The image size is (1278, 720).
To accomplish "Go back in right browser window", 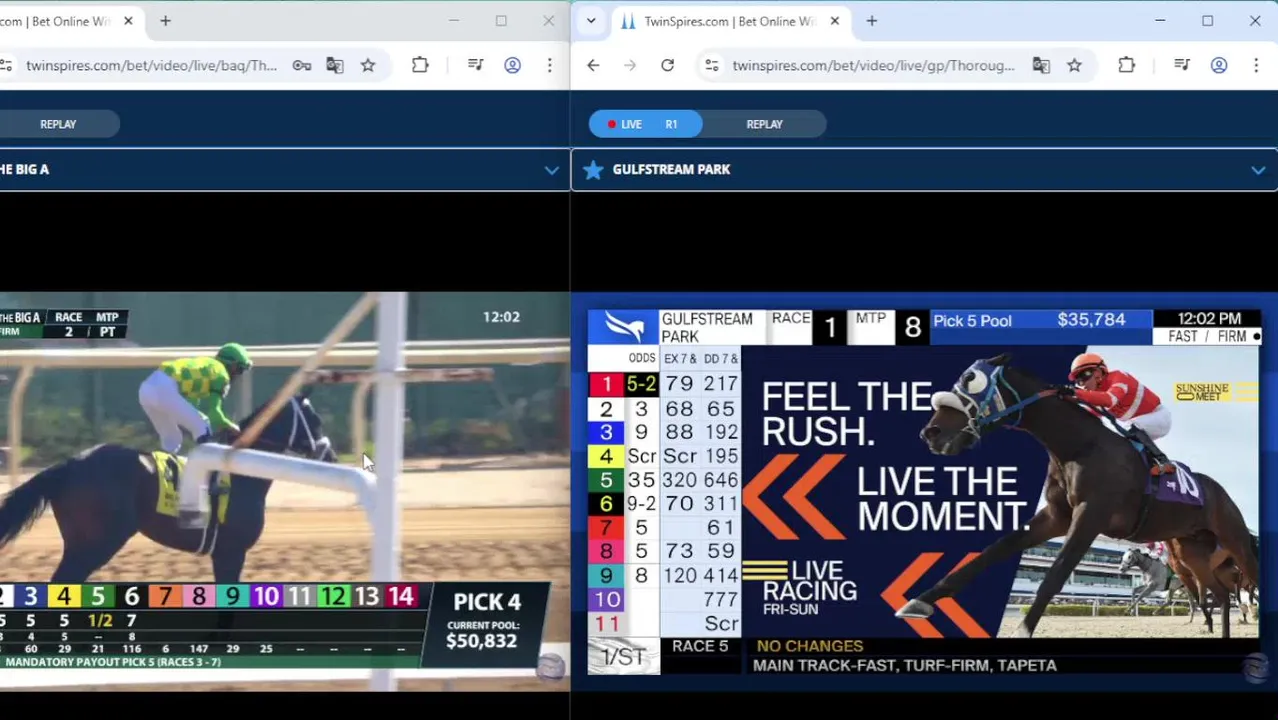I will pyautogui.click(x=593, y=66).
